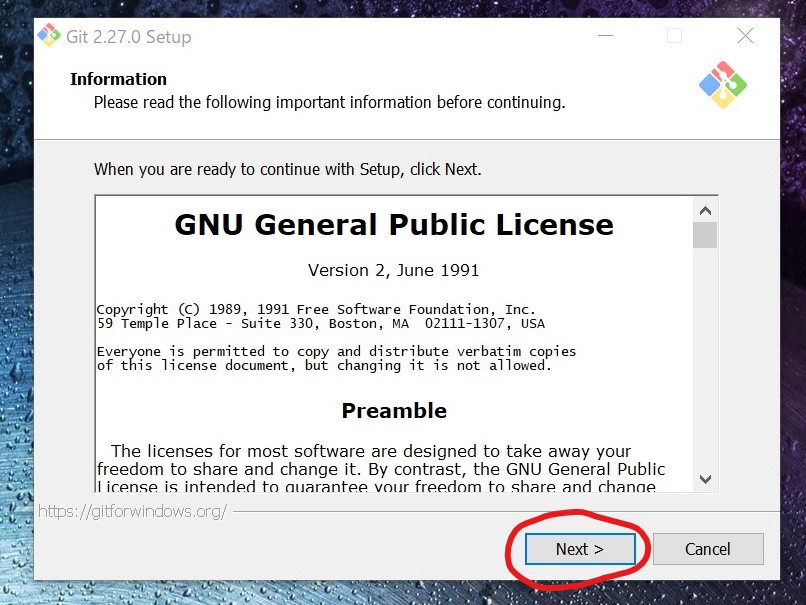Screen dimensions: 806x605
Task: Select the colorful Git setup application icon
Action: pos(49,35)
